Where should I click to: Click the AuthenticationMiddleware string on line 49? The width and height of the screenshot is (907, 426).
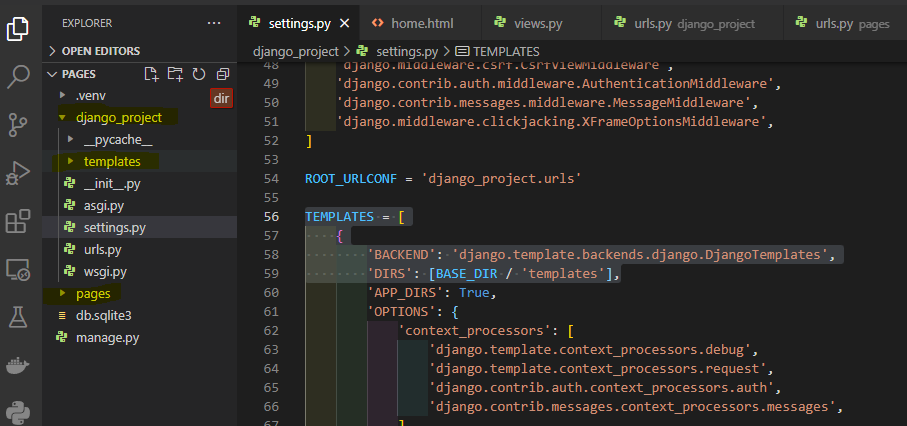click(555, 84)
